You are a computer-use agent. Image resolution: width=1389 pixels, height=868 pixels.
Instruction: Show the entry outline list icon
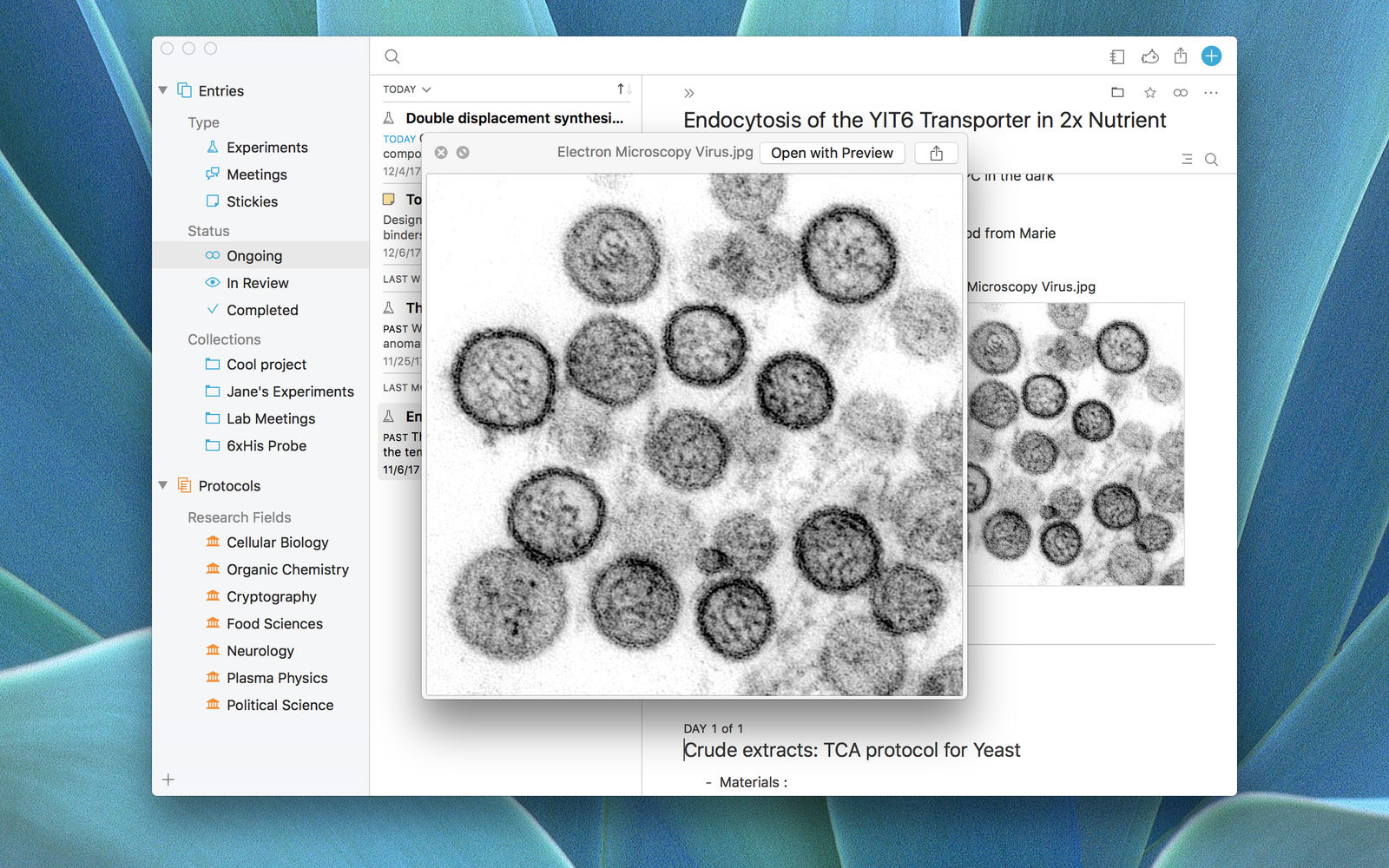(x=1187, y=159)
